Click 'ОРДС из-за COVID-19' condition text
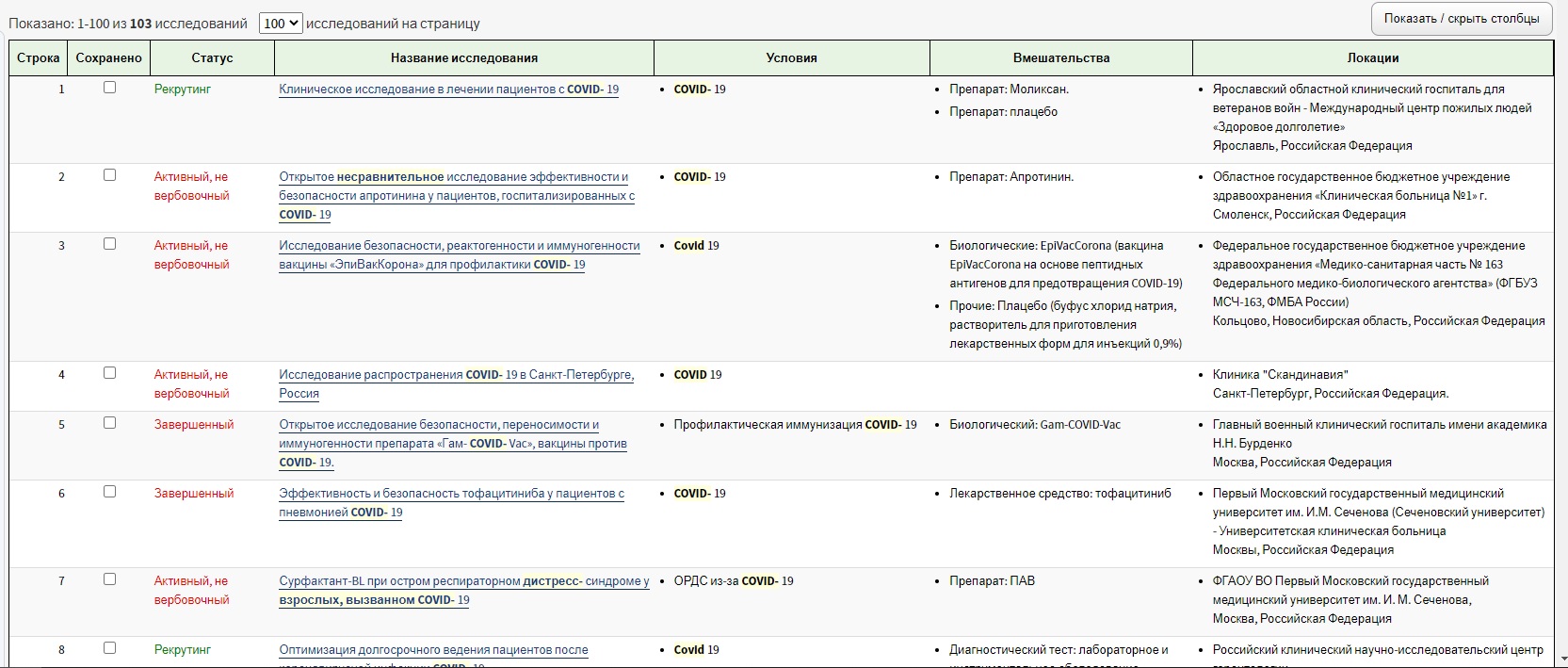The width and height of the screenshot is (1568, 668). pos(734,581)
